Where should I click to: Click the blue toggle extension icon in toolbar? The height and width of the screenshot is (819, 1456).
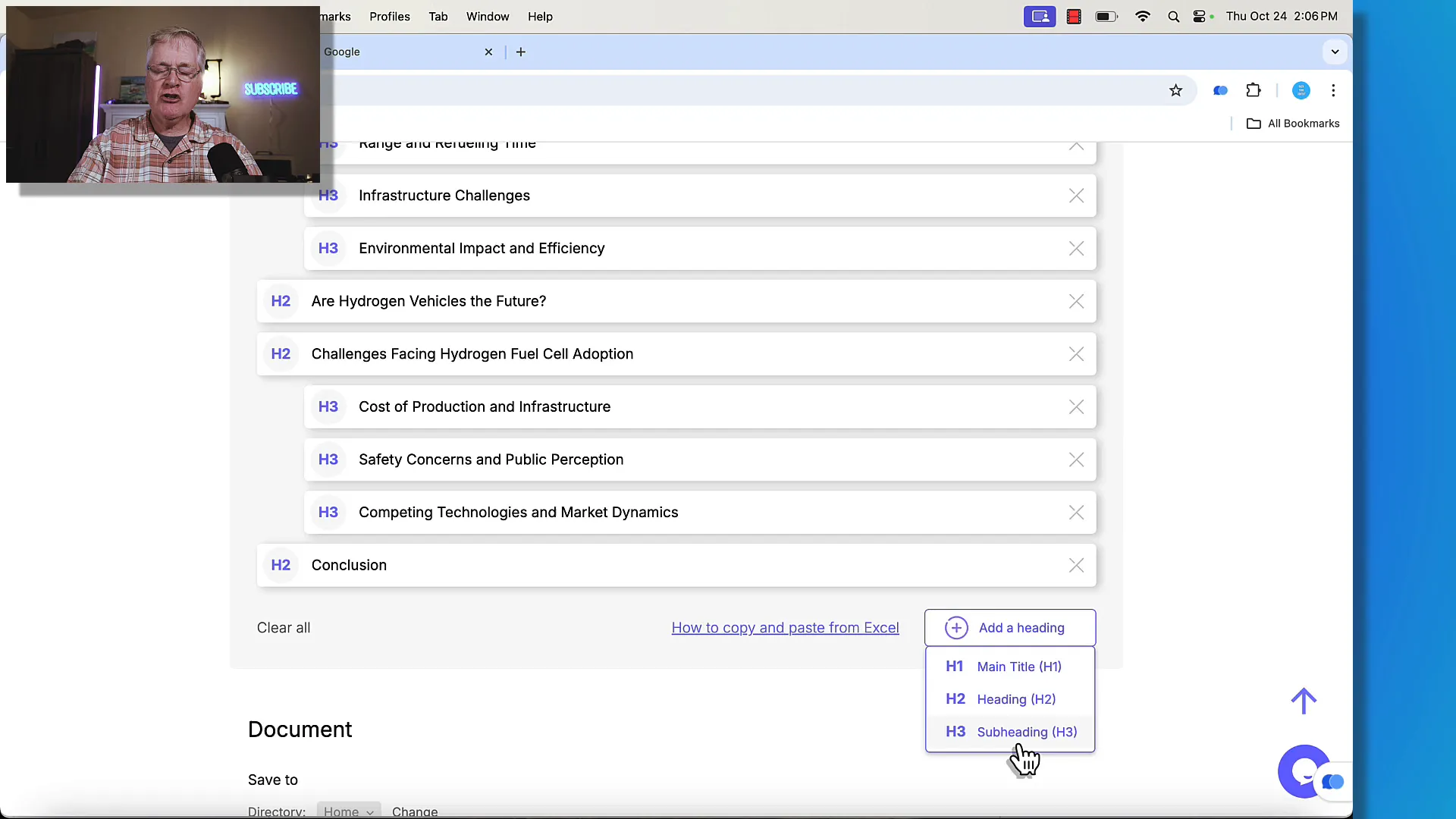(1220, 91)
